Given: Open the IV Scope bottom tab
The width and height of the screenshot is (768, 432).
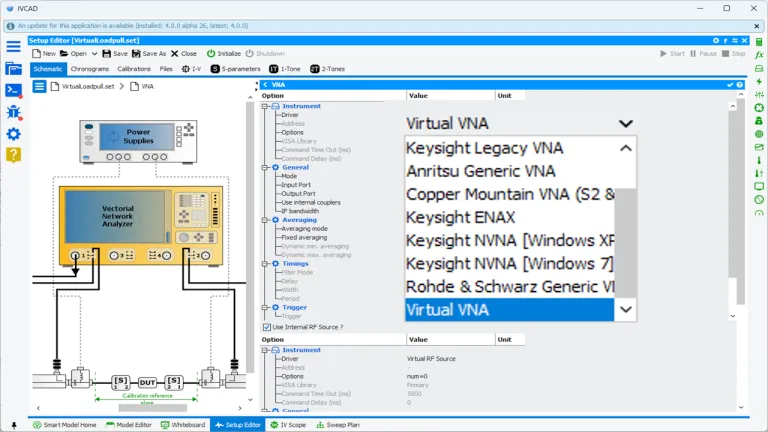Looking at the screenshot, I should click(288, 425).
